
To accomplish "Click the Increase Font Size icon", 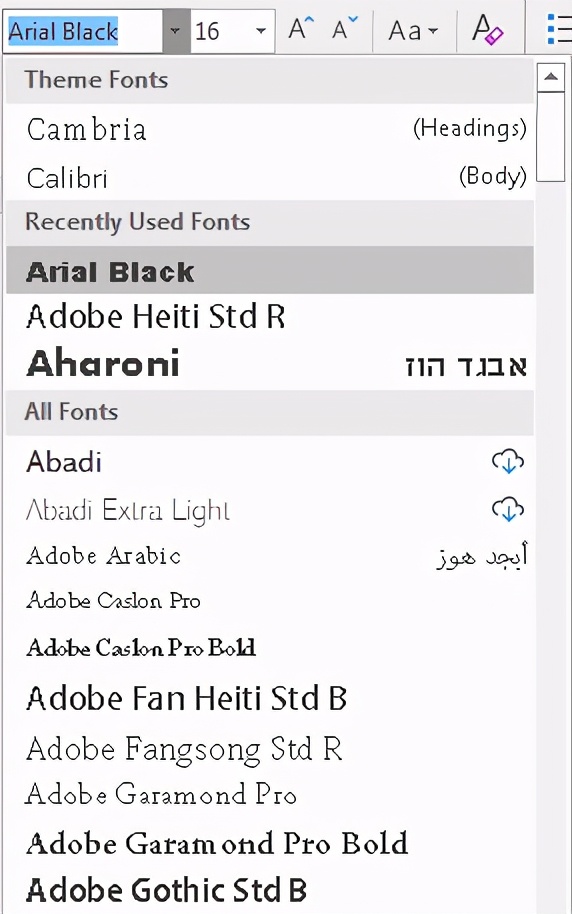I will (x=301, y=29).
